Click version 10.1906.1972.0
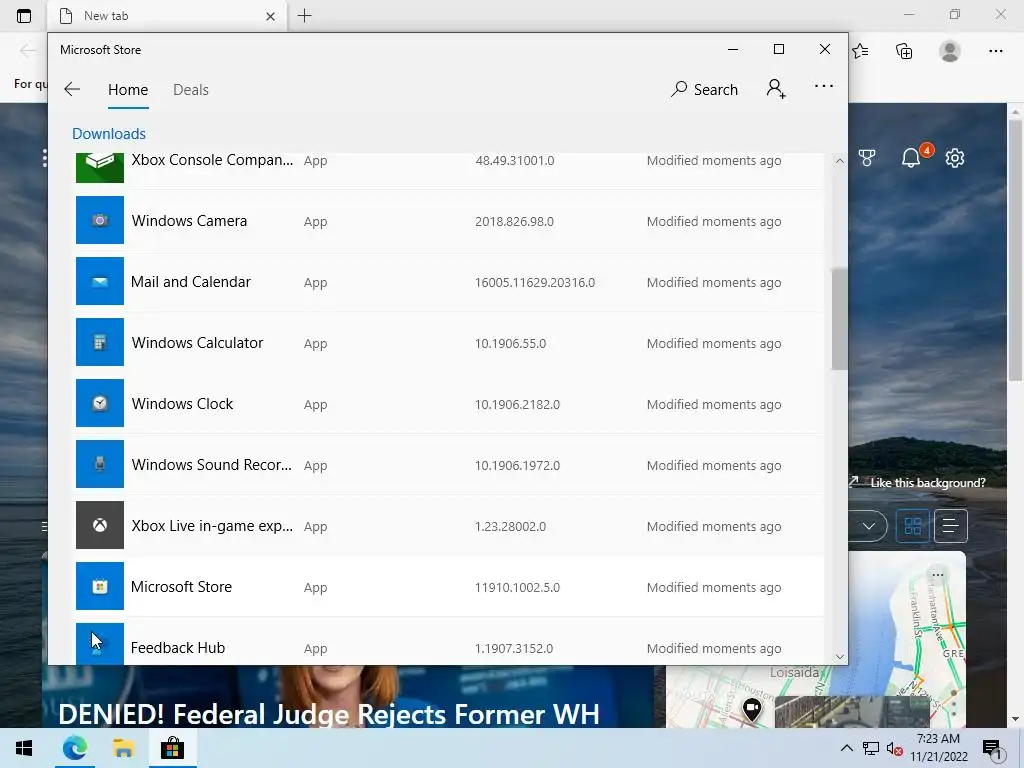 click(x=517, y=465)
